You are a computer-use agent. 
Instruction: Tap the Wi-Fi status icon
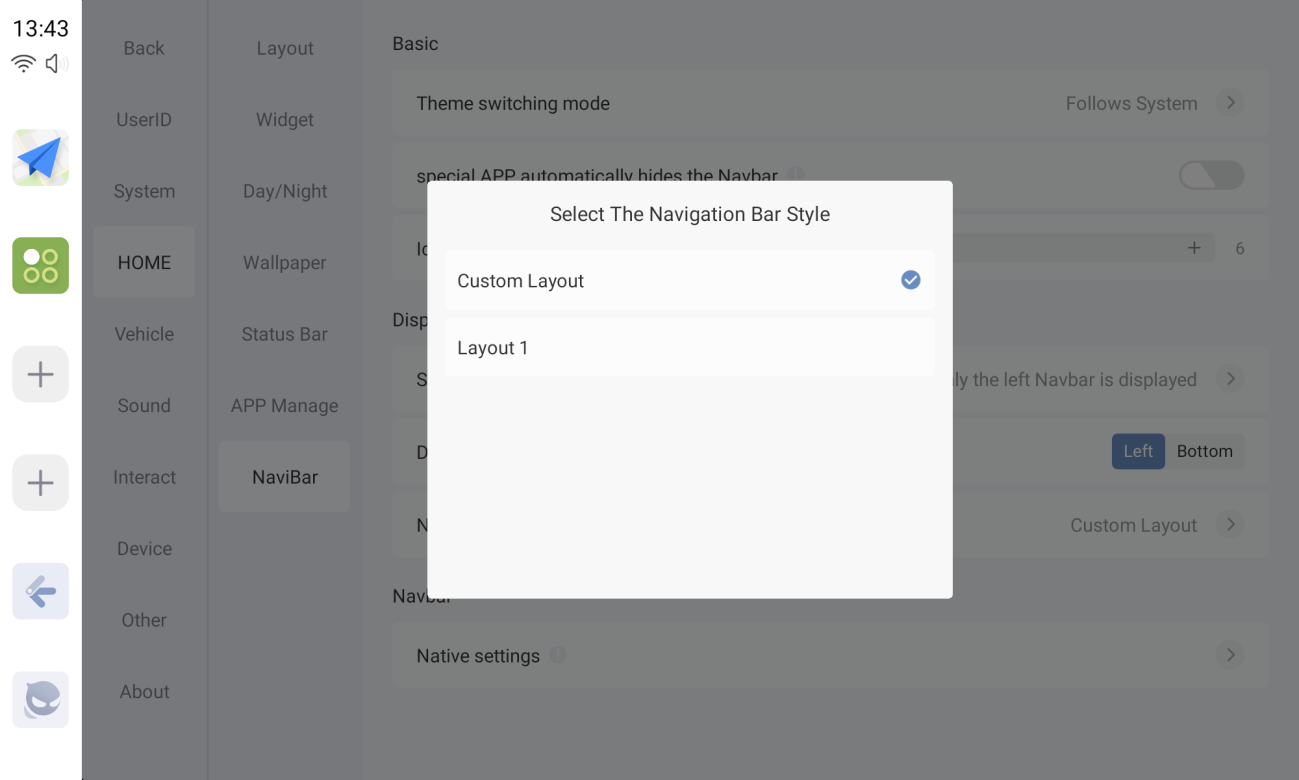[24, 64]
